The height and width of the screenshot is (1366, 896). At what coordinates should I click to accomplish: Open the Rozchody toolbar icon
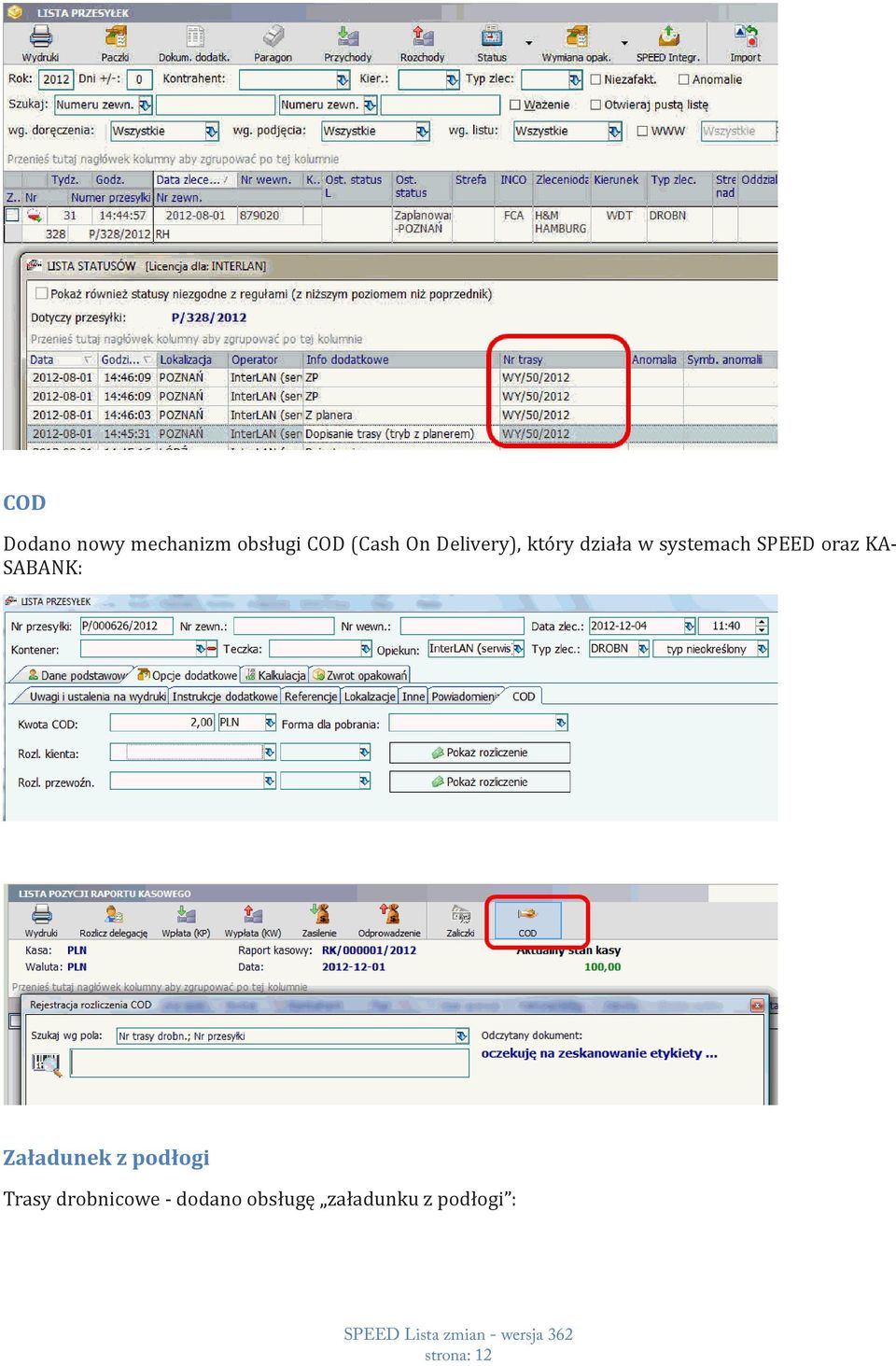[422, 44]
